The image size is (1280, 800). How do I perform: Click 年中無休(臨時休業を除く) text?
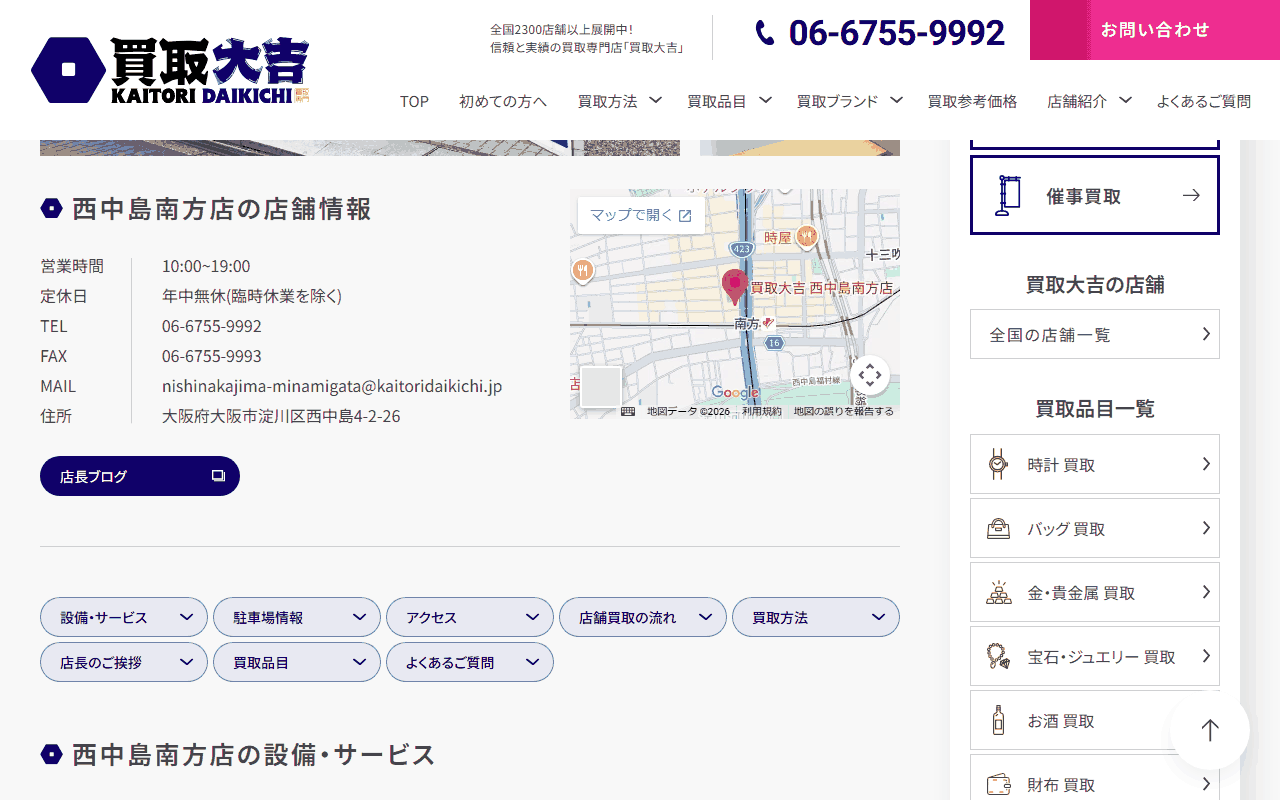coord(252,296)
